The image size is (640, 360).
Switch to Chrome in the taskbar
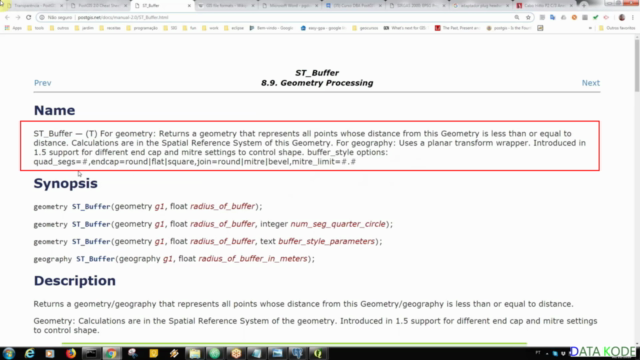tap(111, 353)
